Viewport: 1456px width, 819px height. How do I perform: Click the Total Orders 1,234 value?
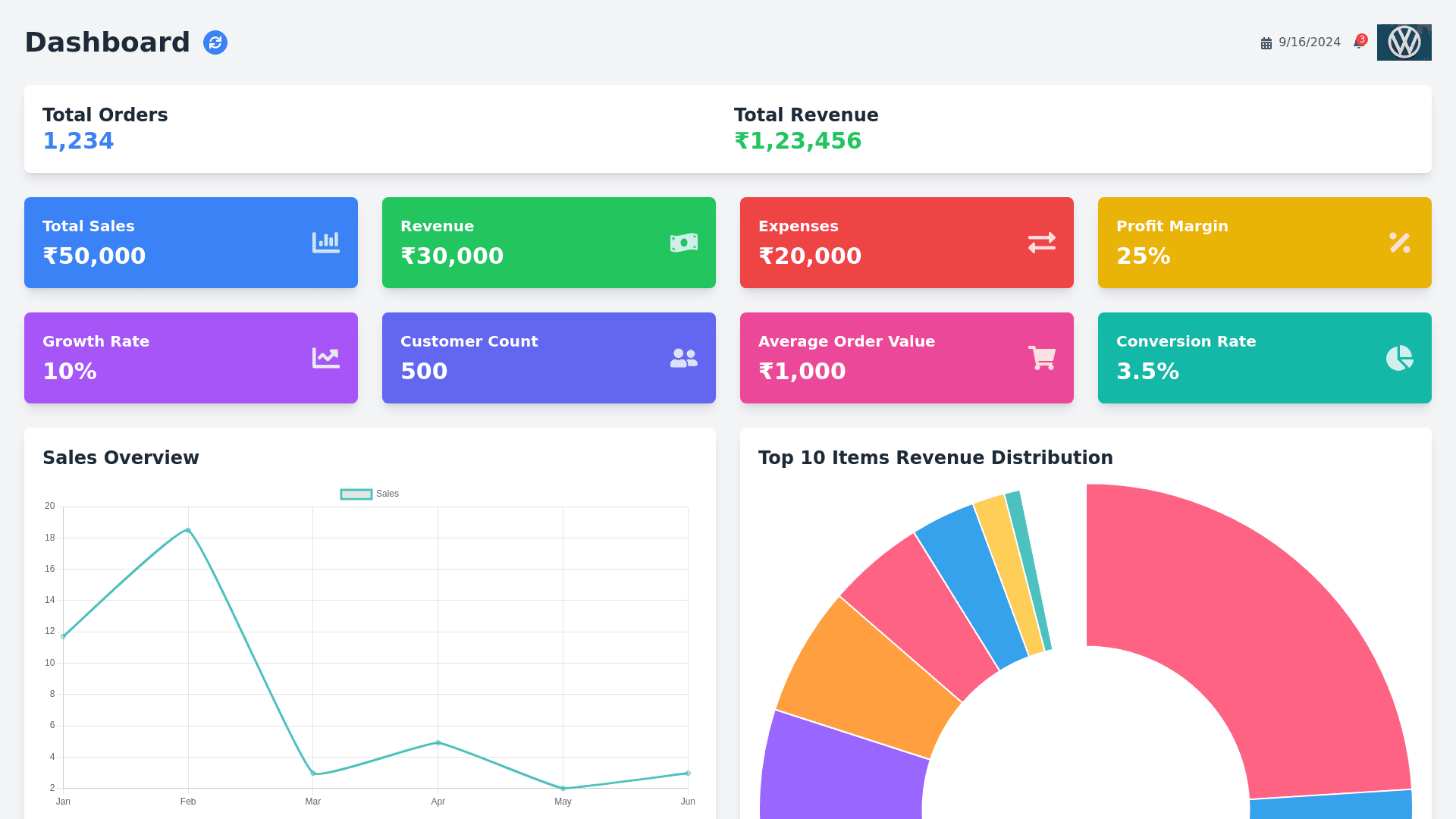(78, 141)
